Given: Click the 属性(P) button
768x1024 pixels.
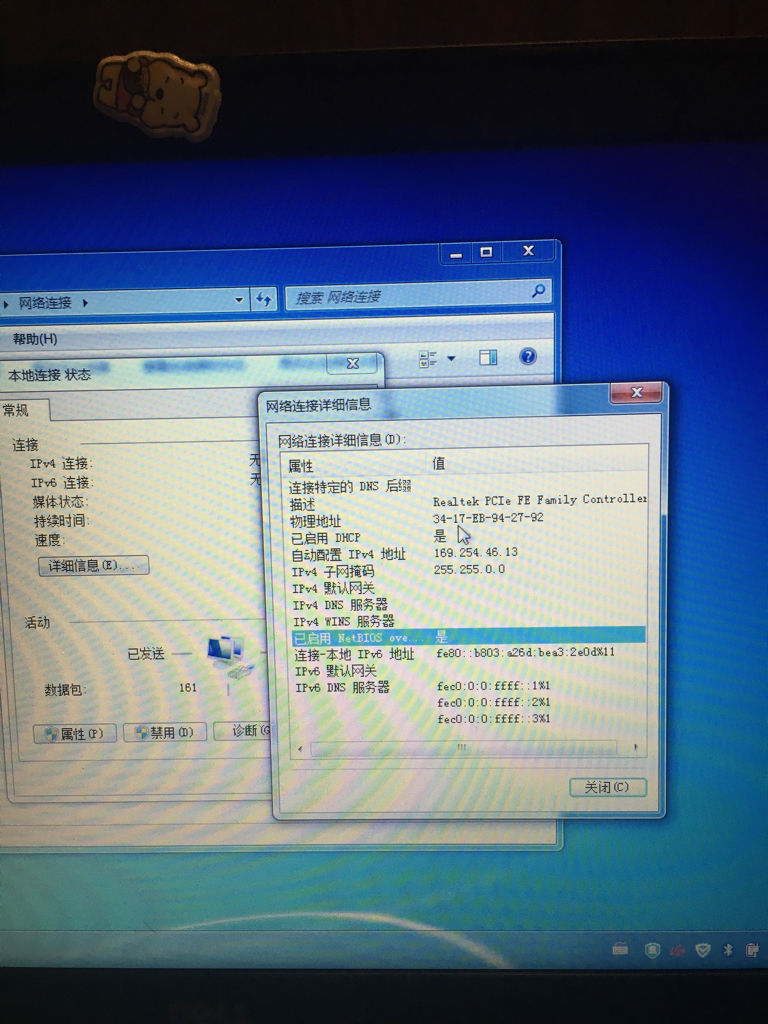Looking at the screenshot, I should [75, 733].
